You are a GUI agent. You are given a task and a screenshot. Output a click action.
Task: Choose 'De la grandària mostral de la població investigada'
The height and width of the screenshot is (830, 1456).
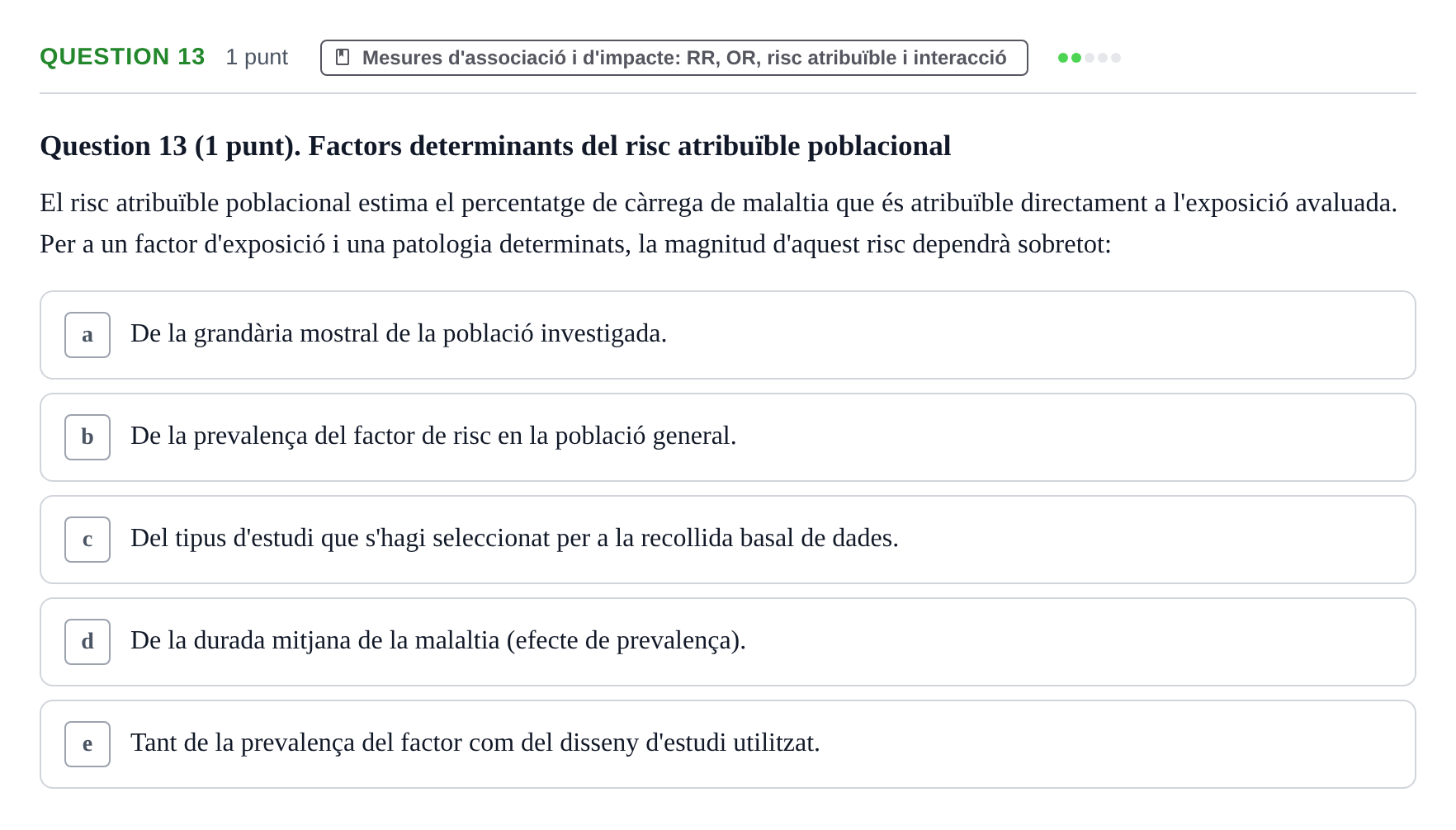[728, 335]
